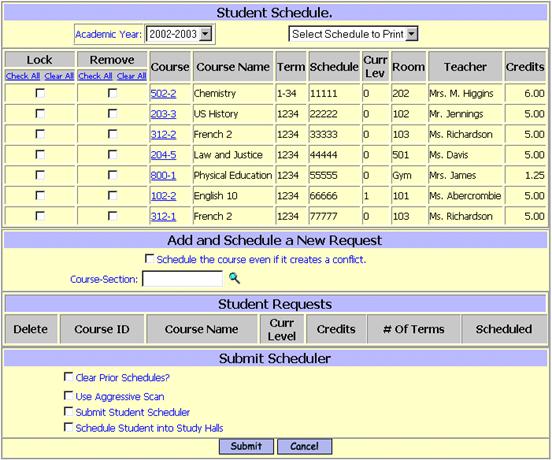Mark French 2 course 312-1 for removal

[x=113, y=216]
